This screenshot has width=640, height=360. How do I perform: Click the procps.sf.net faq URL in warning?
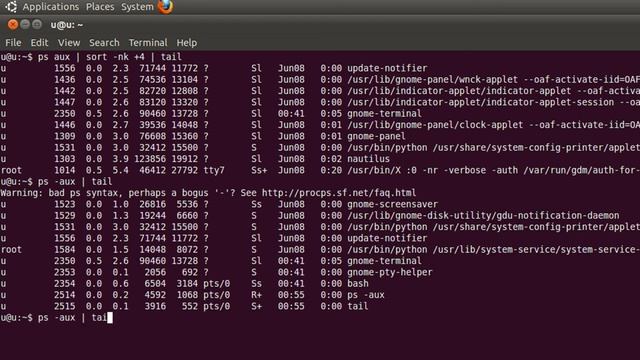pos(339,193)
